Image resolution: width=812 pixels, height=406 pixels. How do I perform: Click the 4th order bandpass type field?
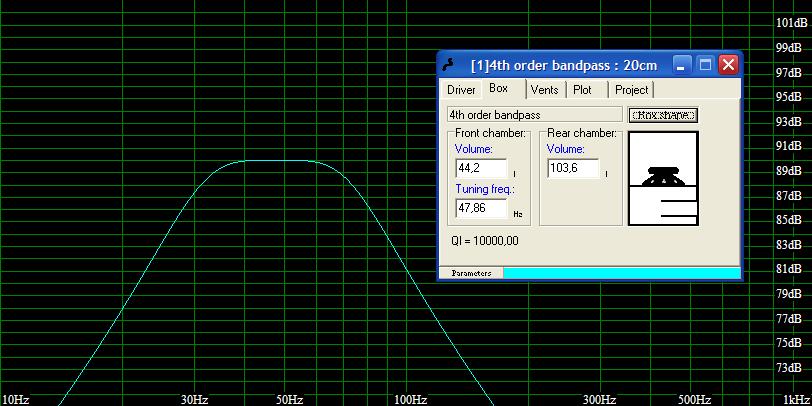click(x=534, y=114)
